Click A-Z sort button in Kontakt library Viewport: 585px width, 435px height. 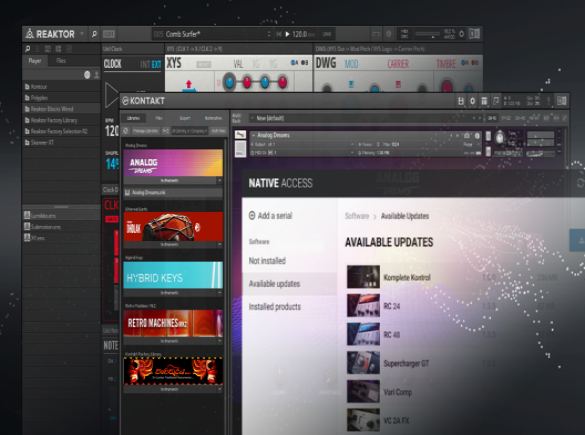pyautogui.click(x=166, y=131)
